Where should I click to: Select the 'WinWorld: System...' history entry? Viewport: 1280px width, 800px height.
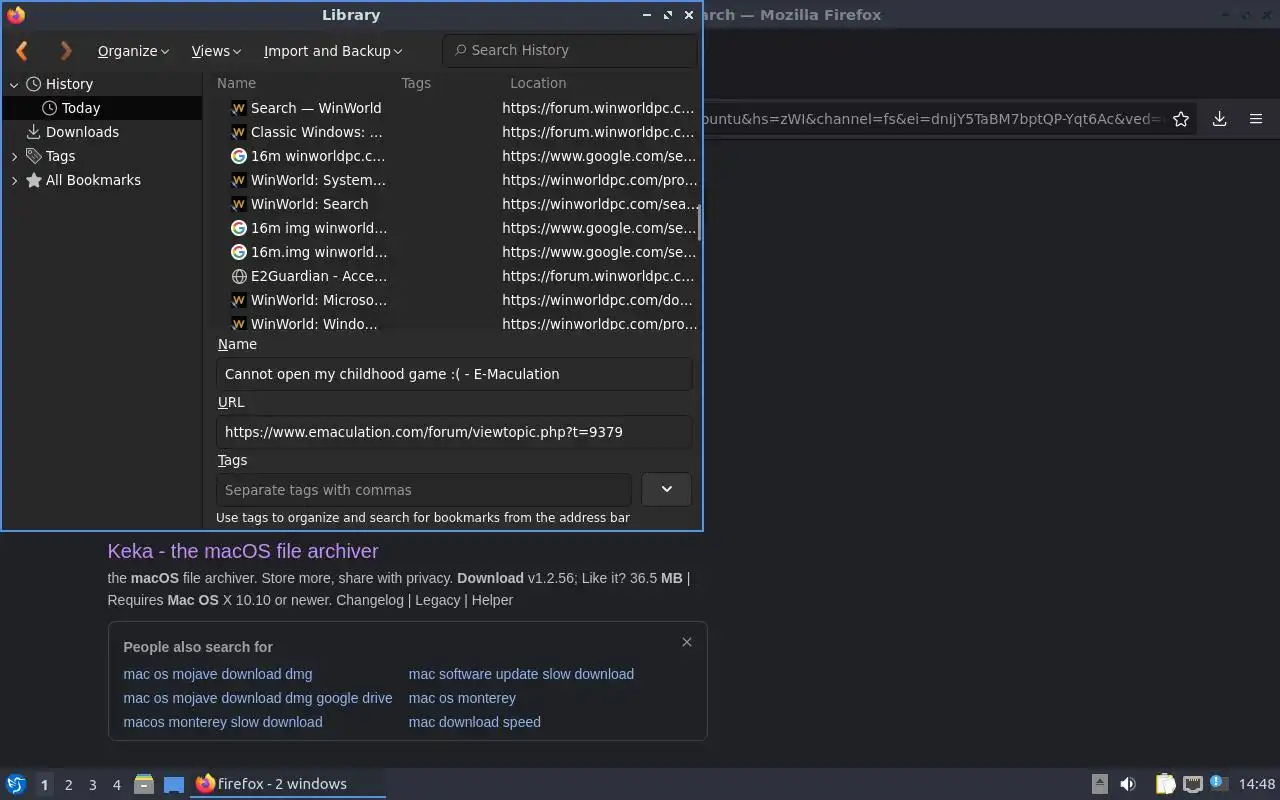[450, 180]
